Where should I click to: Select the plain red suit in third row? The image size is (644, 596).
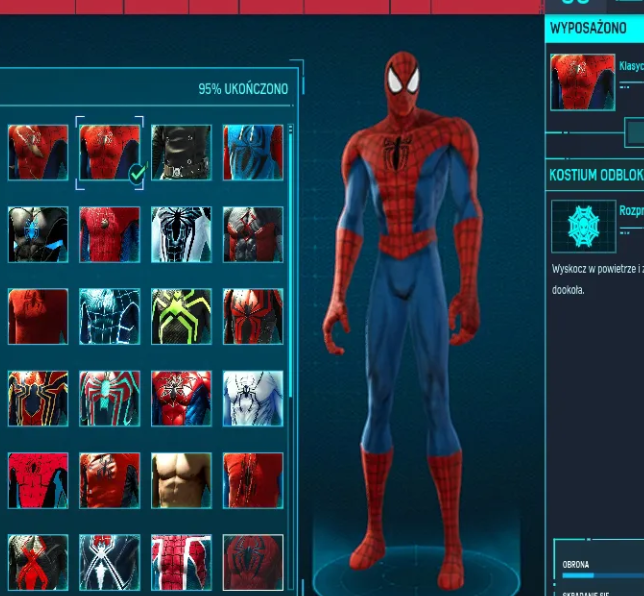(38, 316)
